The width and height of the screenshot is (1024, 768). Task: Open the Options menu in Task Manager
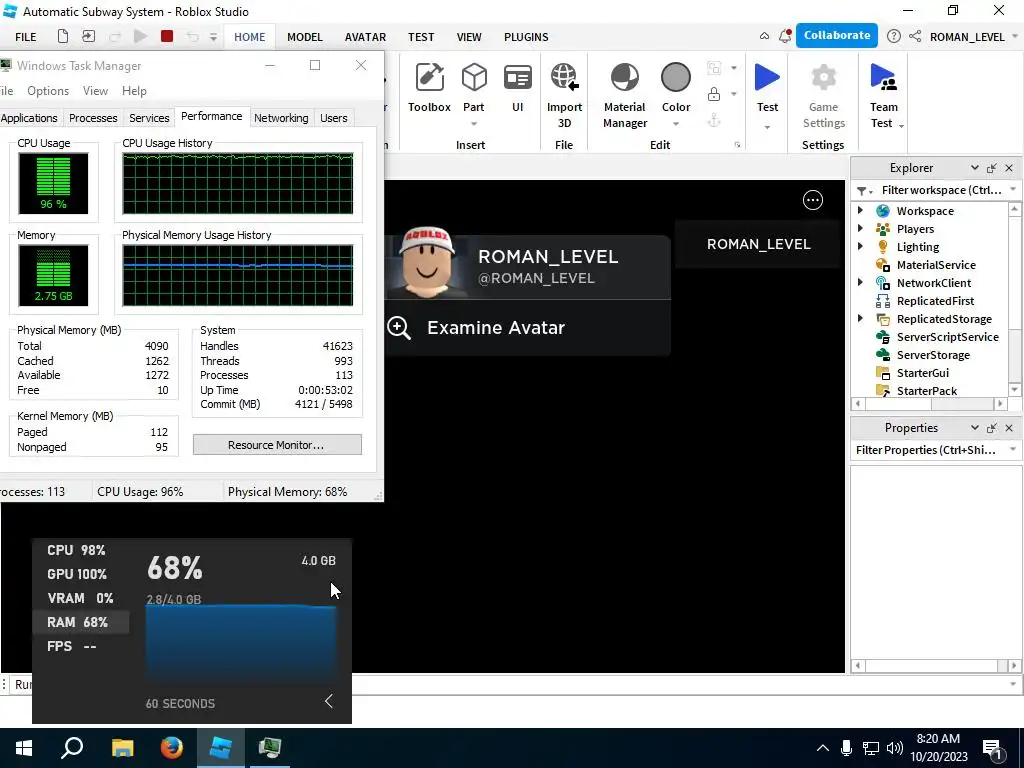pyautogui.click(x=48, y=91)
